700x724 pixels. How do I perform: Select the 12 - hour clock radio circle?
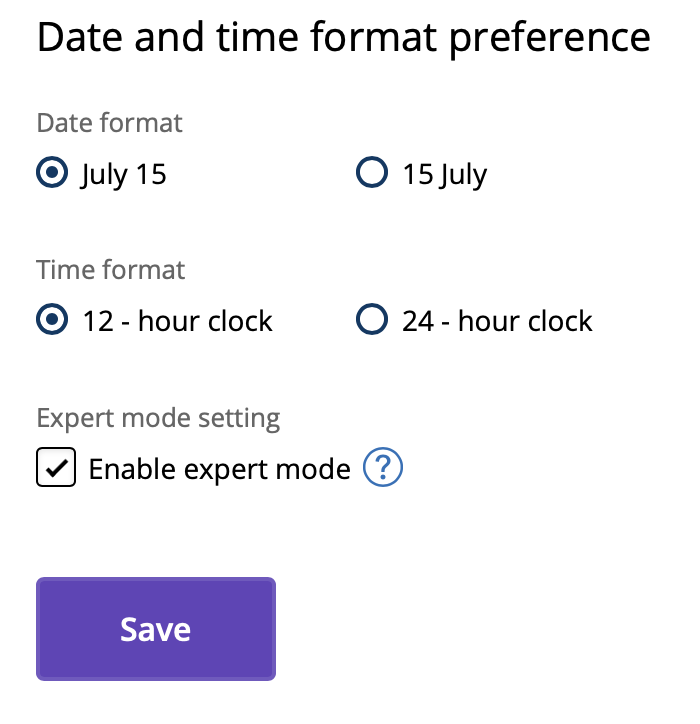pyautogui.click(x=52, y=319)
